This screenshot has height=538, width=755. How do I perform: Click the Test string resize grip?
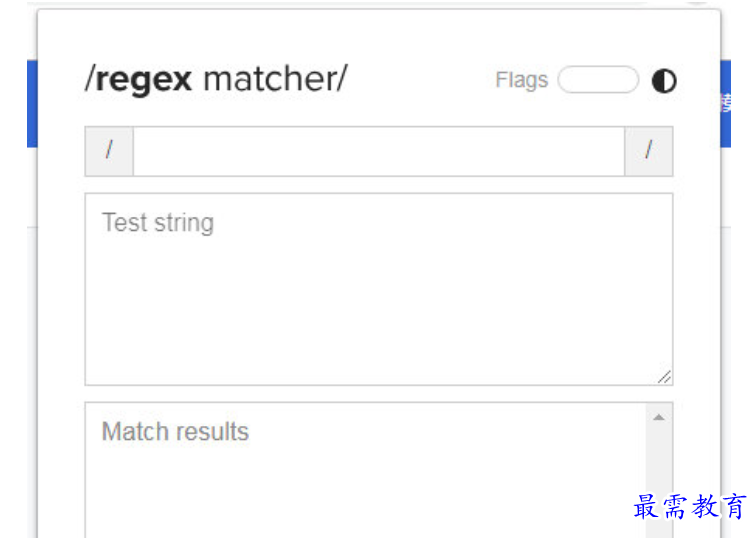664,377
